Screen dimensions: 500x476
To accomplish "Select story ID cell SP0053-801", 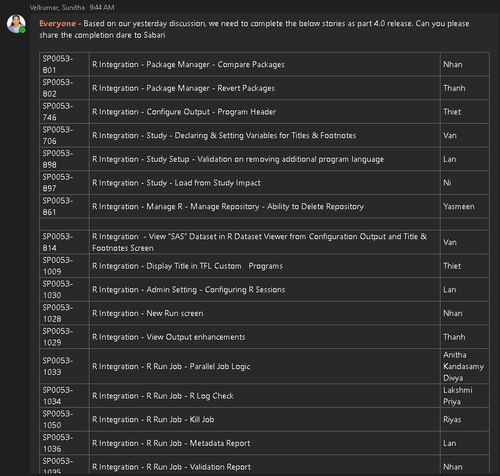I will pyautogui.click(x=64, y=64).
